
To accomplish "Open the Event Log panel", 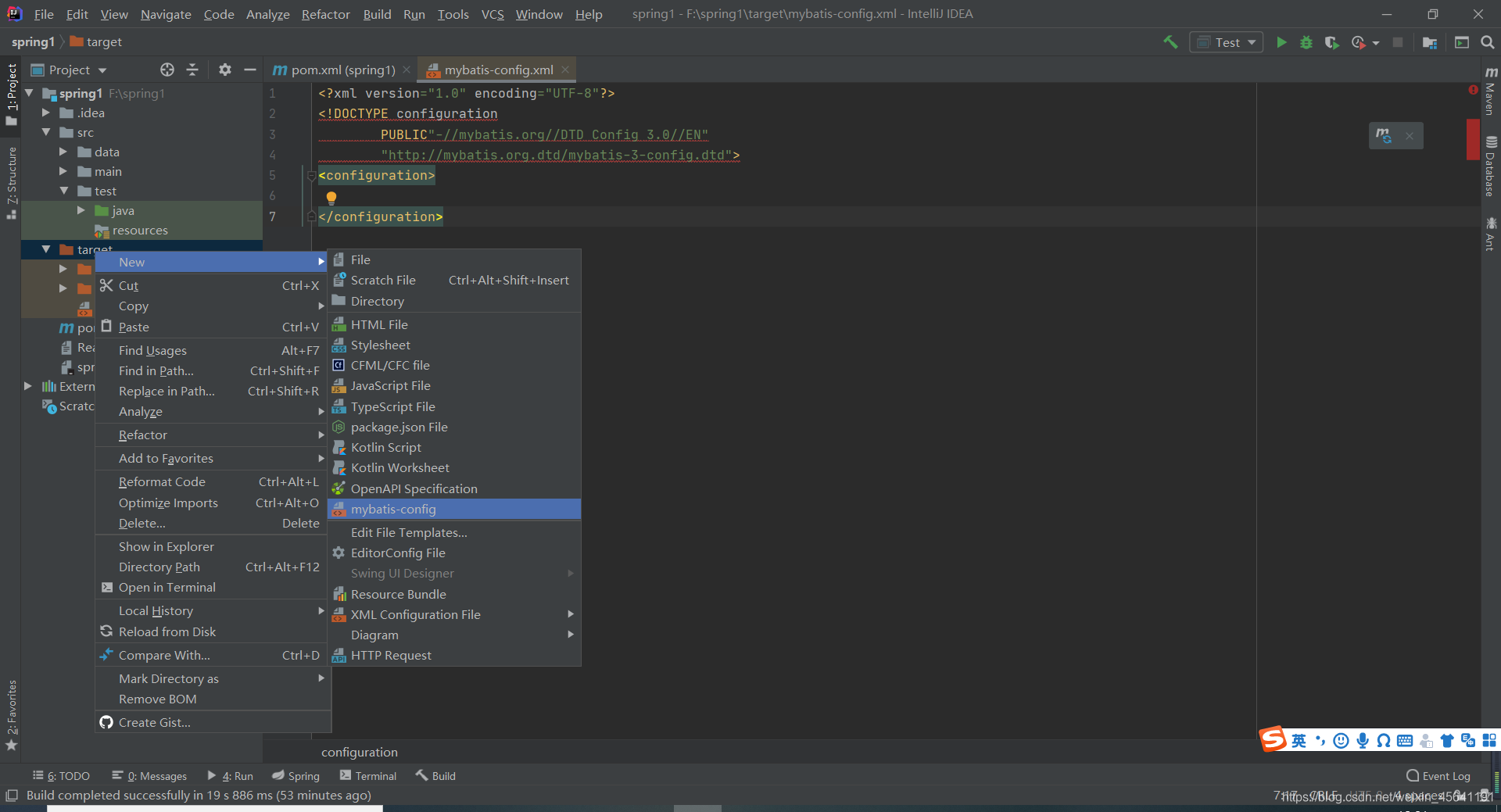I will [x=1438, y=776].
